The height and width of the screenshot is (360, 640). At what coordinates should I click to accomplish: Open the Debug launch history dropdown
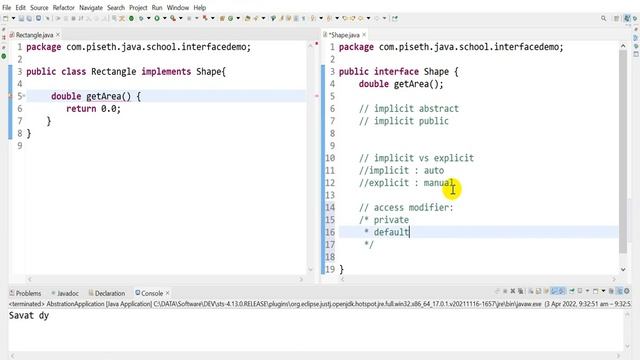149,18
